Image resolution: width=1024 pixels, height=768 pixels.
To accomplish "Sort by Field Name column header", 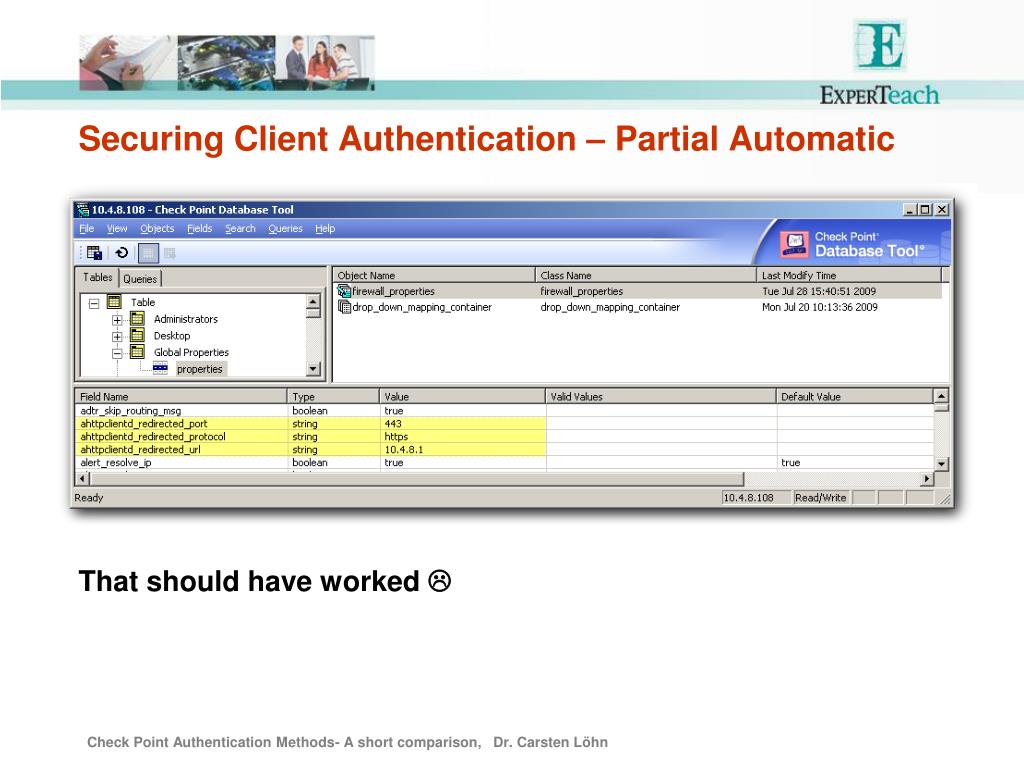I will 181,396.
